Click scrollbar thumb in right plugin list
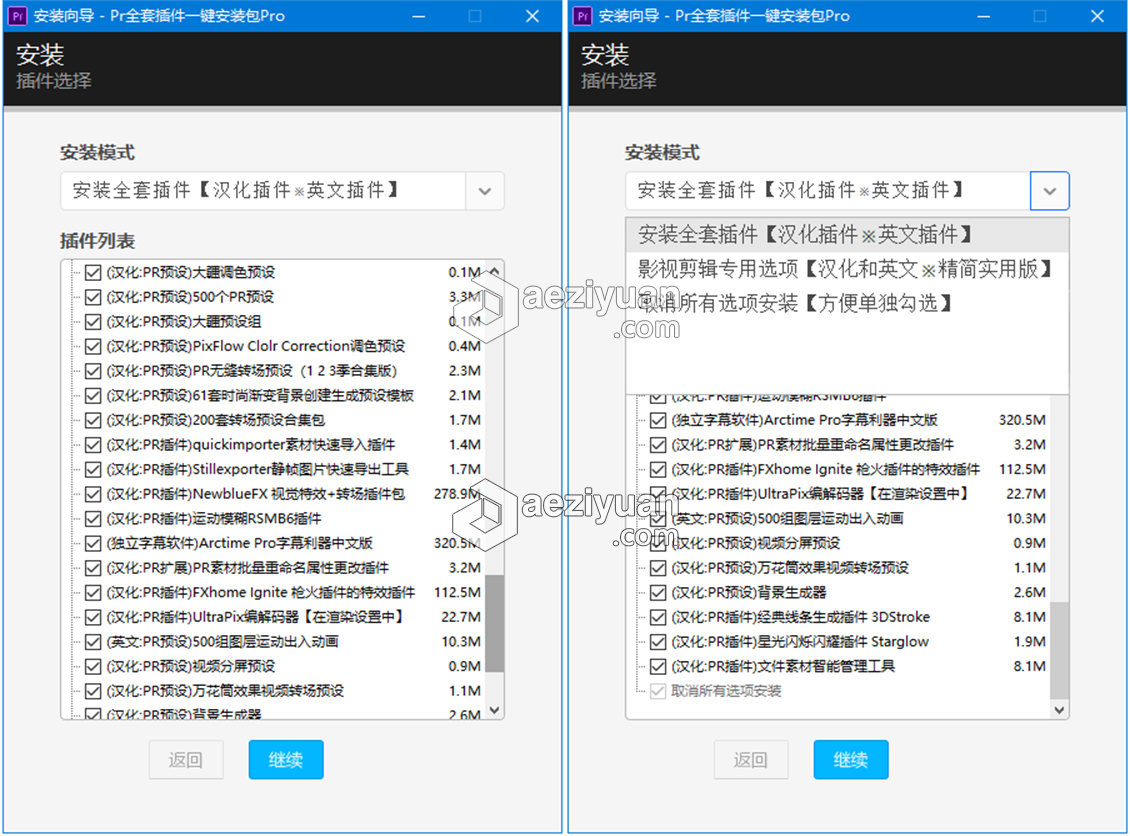 pyautogui.click(x=1059, y=651)
